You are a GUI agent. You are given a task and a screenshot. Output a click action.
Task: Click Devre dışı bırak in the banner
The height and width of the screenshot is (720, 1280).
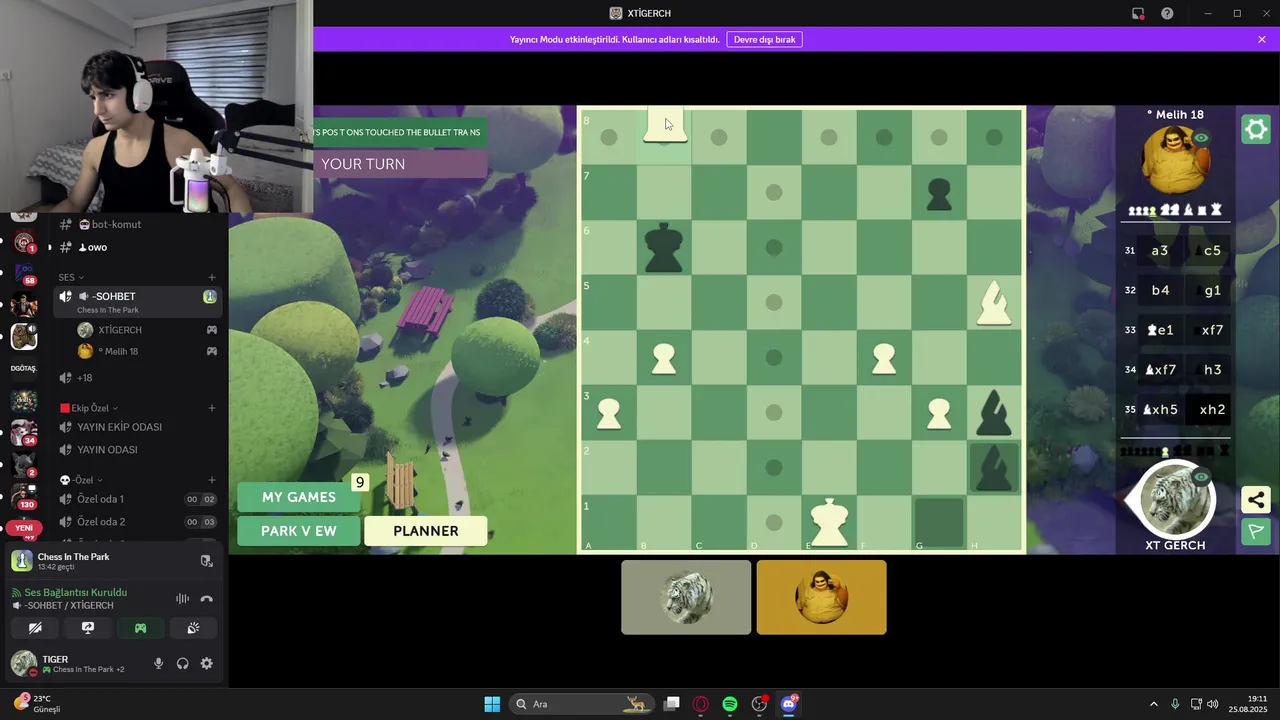click(x=765, y=39)
